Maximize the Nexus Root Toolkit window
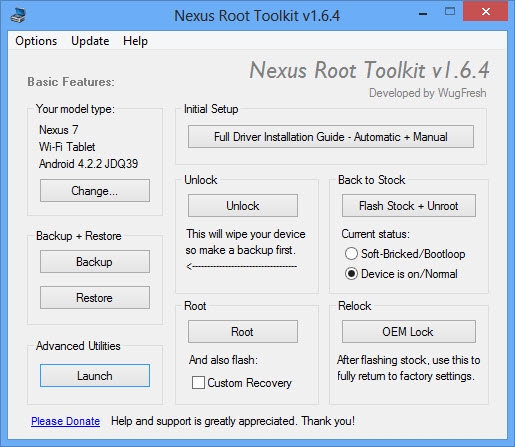Image resolution: width=515 pixels, height=447 pixels. pyautogui.click(x=450, y=12)
